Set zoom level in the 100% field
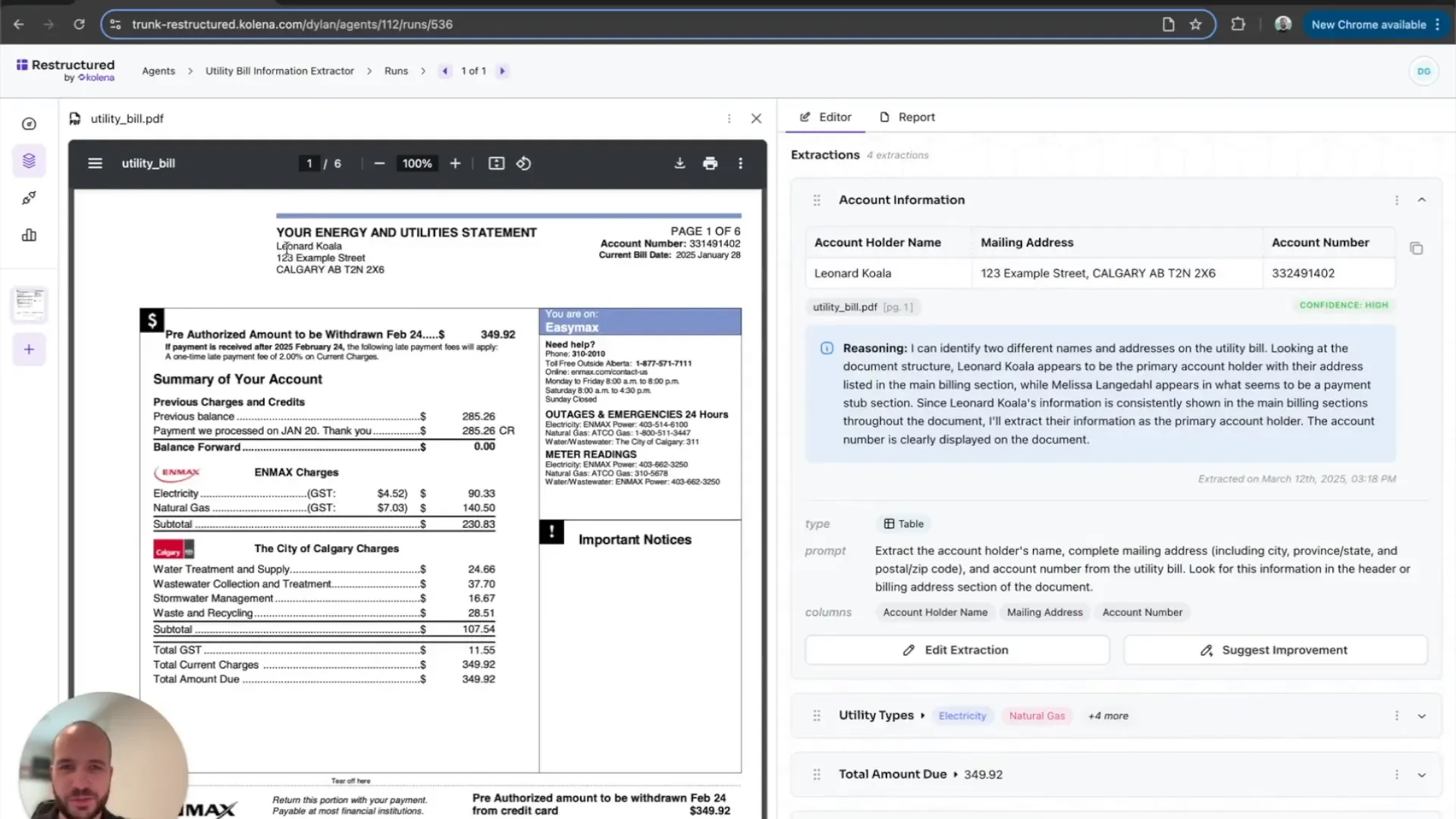Screen dimensions: 1456x819 (416, 163)
